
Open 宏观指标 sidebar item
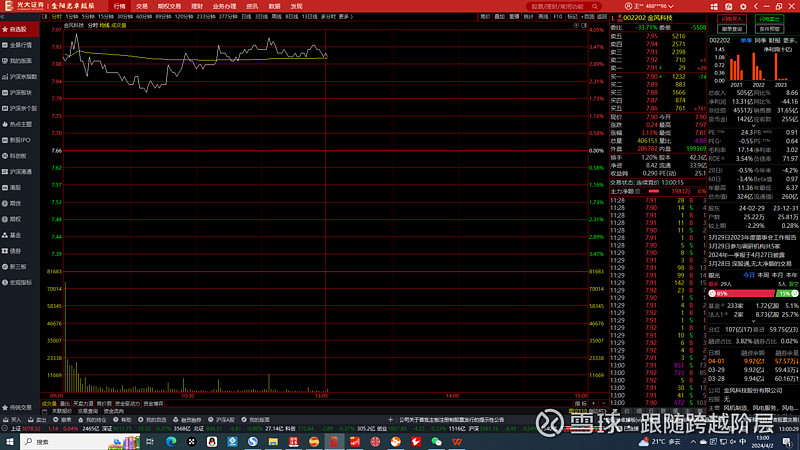click(x=17, y=283)
